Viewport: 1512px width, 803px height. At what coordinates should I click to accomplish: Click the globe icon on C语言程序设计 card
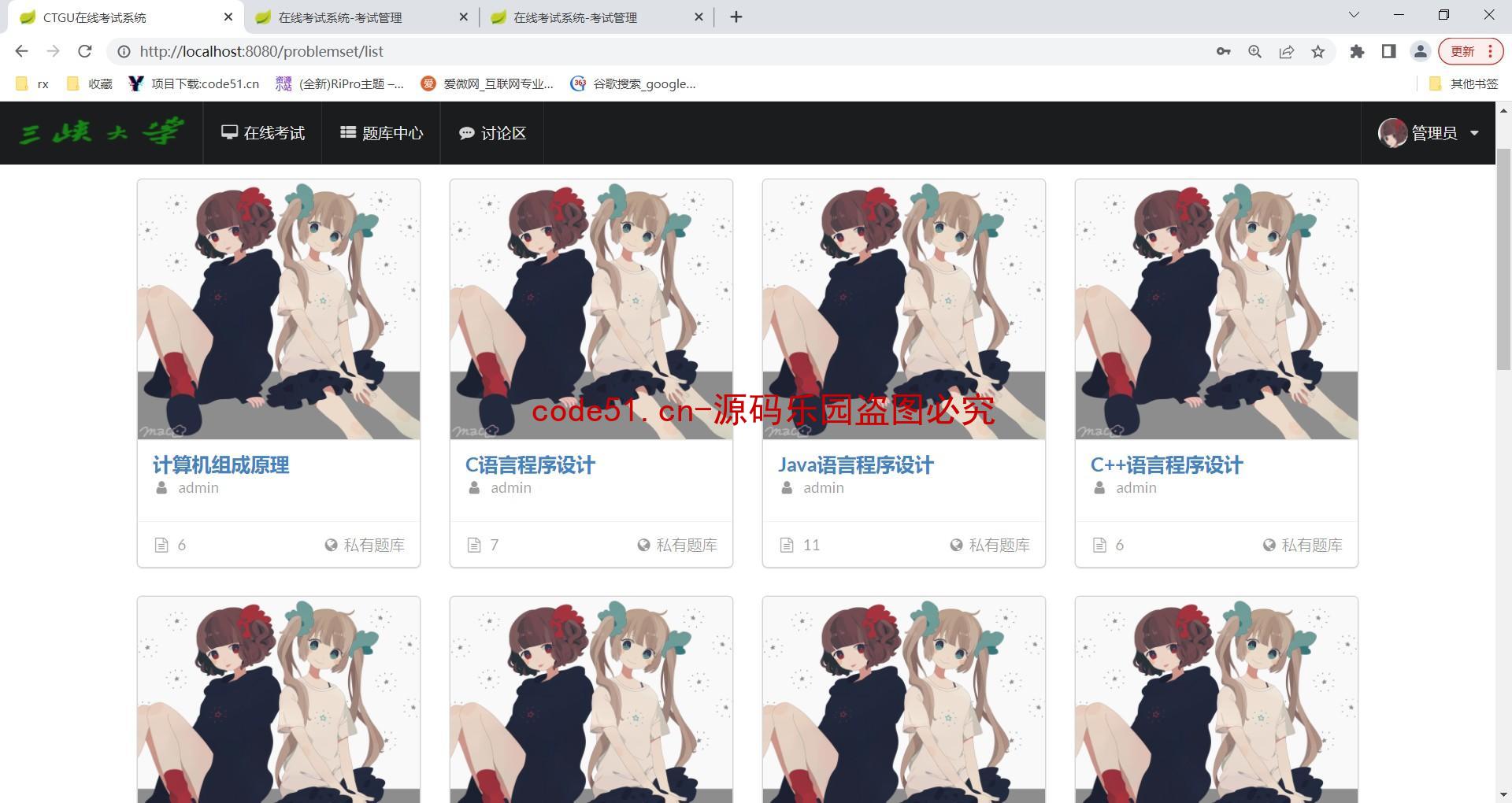(643, 545)
